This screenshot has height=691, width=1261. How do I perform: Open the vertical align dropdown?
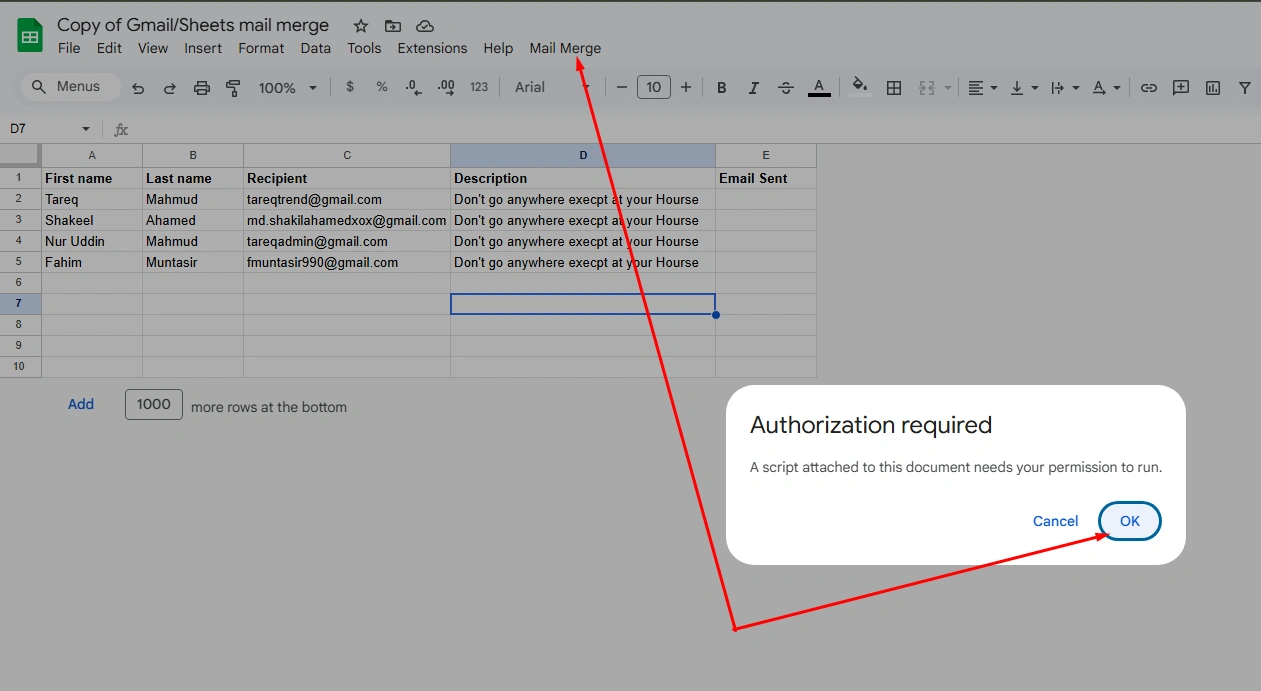(x=1024, y=88)
